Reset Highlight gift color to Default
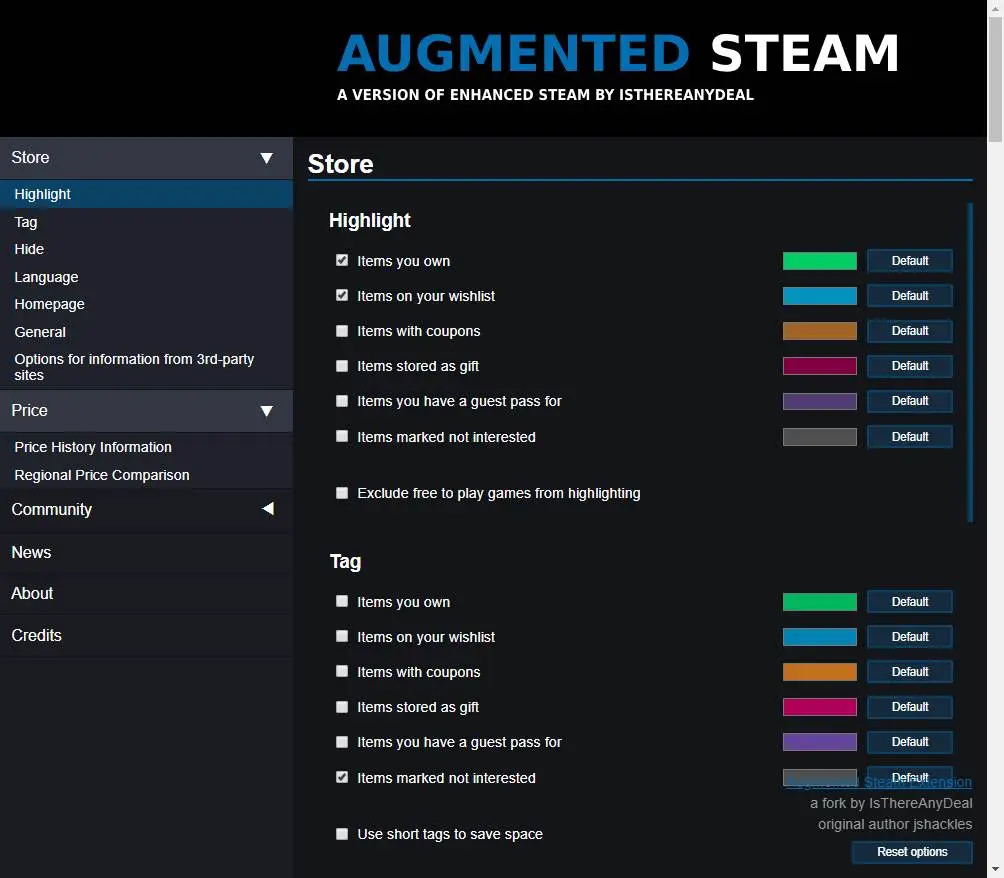This screenshot has height=878, width=1004. pos(910,366)
